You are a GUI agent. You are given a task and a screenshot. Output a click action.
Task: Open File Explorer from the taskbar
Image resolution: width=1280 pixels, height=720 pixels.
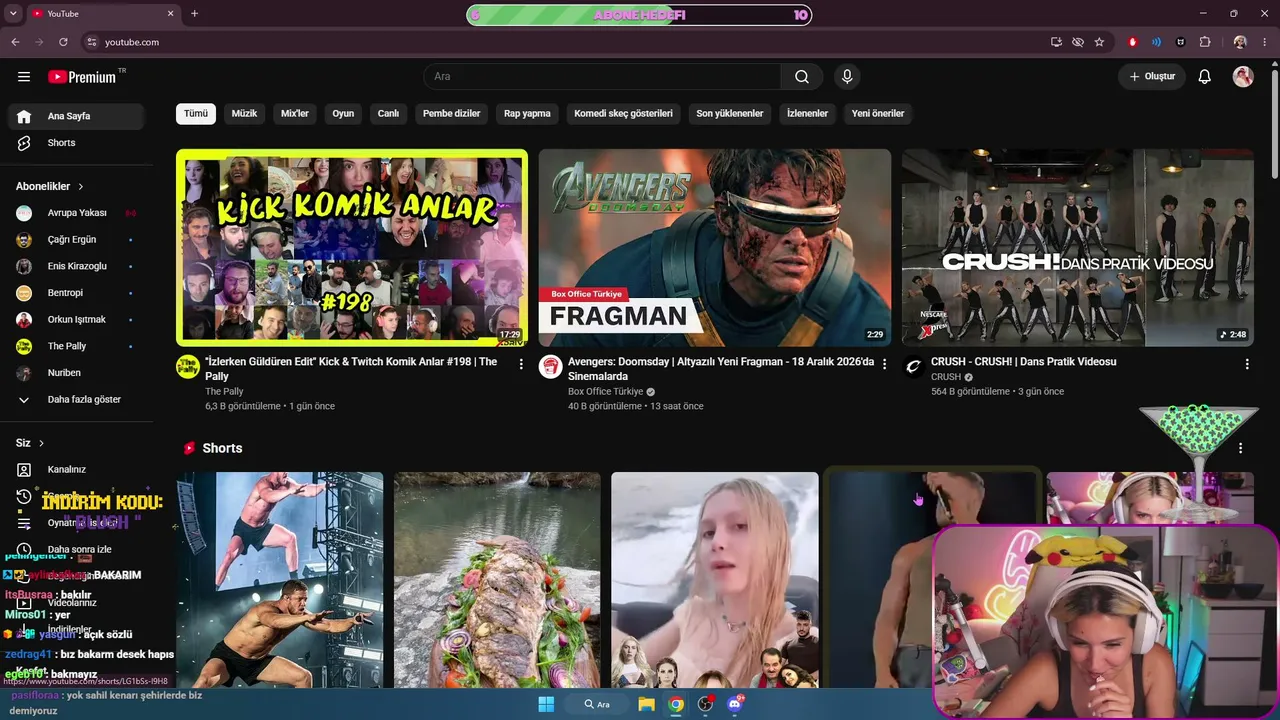(x=647, y=704)
